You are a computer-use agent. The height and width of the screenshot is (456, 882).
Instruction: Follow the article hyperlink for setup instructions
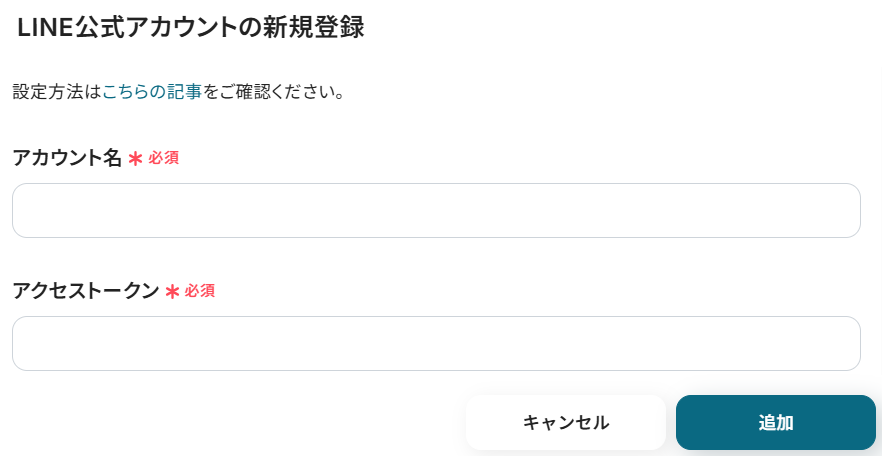tap(151, 92)
